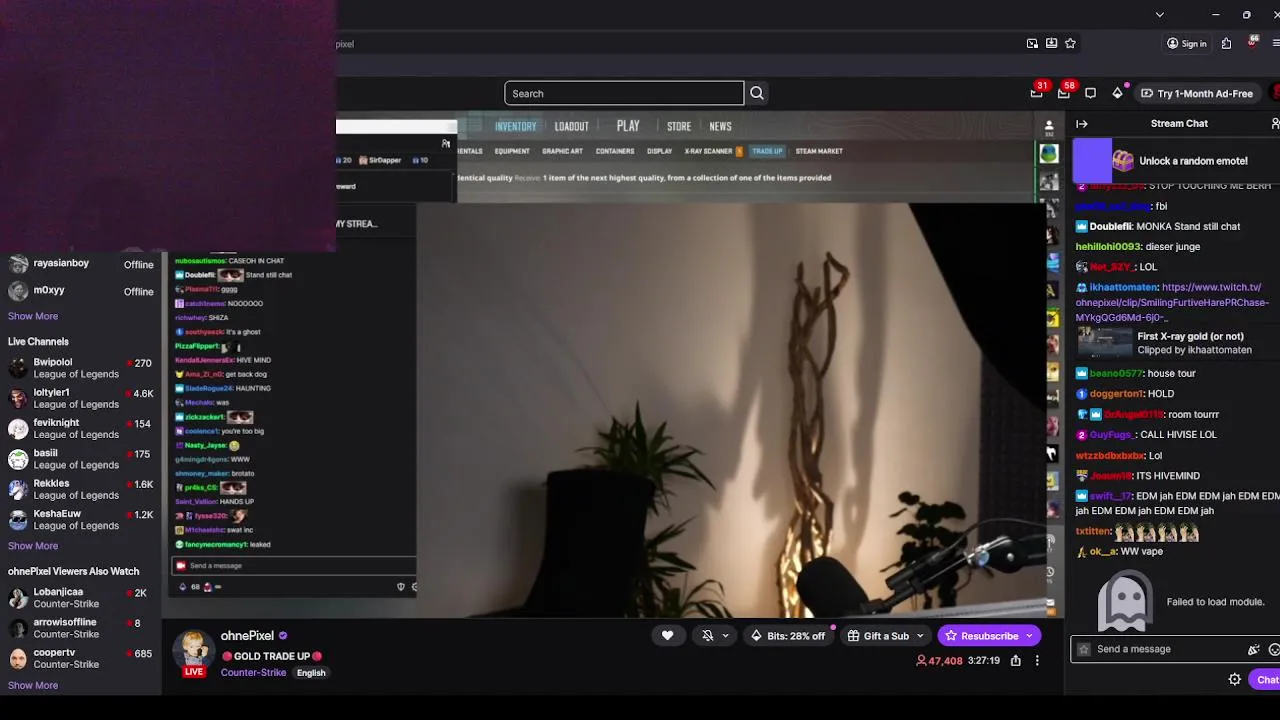Click the Counter-Strike category link
This screenshot has height=720, width=1280.
click(x=253, y=673)
